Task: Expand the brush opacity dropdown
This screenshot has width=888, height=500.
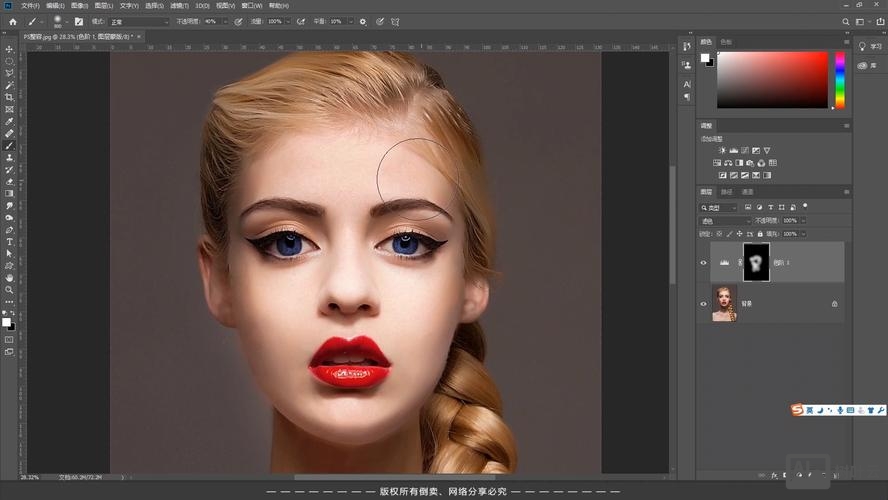Action: tap(224, 21)
